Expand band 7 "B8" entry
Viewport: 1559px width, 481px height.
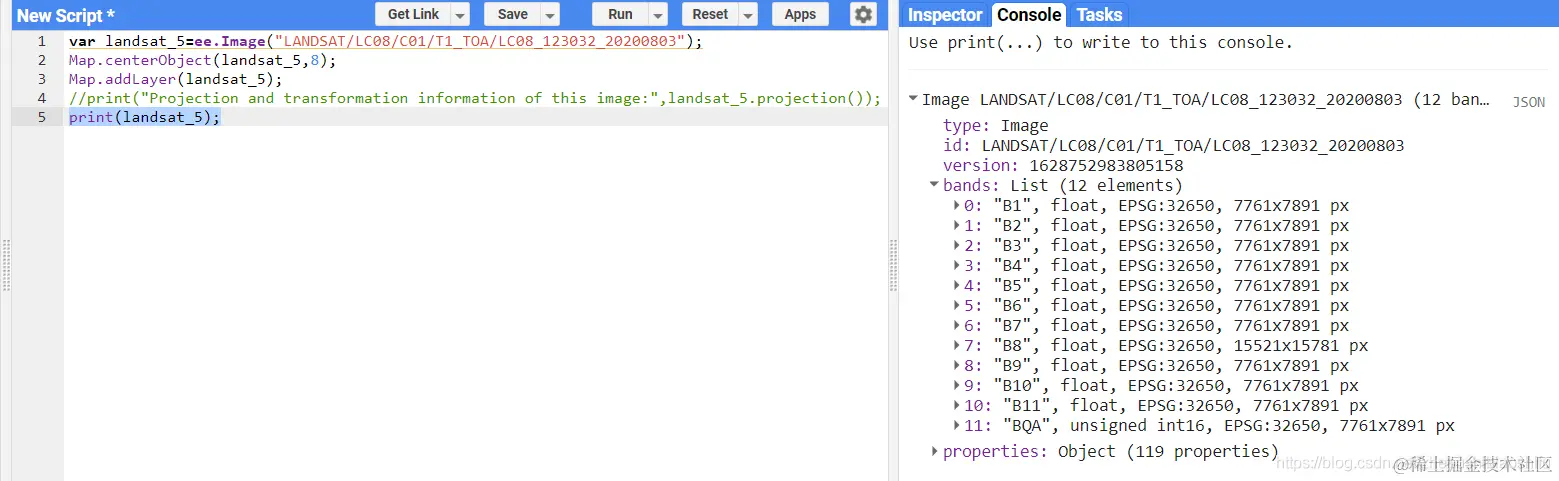click(x=957, y=345)
